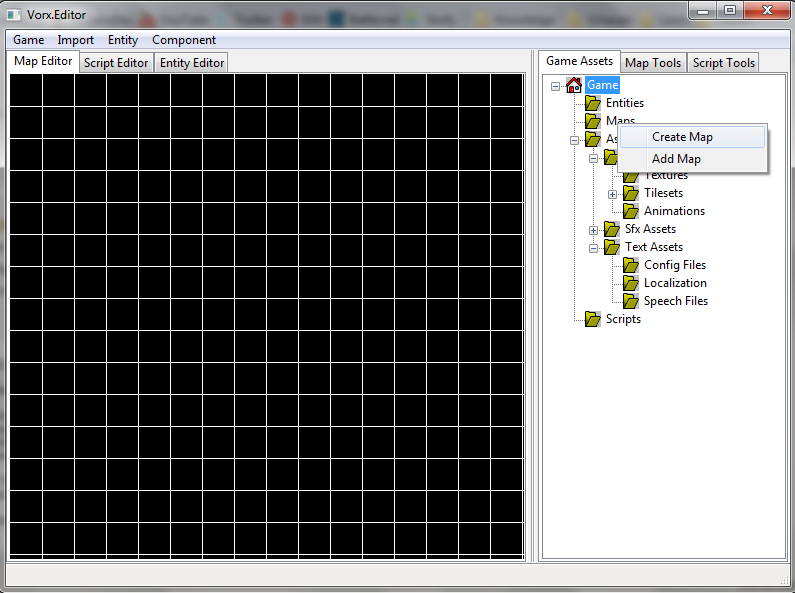Click the Sfx Assets folder icon
This screenshot has width=795, height=593.
coord(612,229)
